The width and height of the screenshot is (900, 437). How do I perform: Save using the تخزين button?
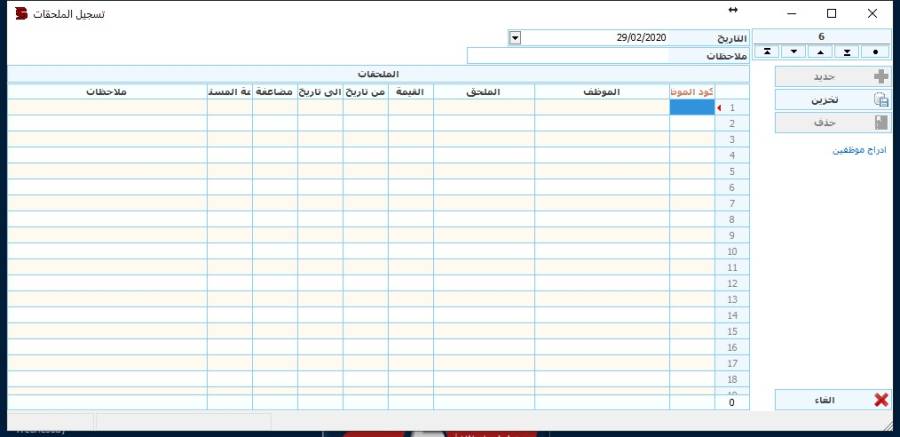[833, 99]
